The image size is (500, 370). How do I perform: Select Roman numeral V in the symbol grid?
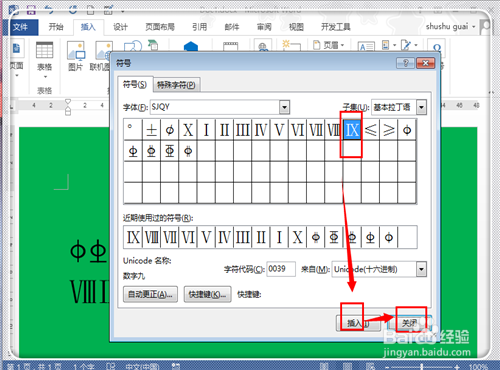(x=279, y=130)
